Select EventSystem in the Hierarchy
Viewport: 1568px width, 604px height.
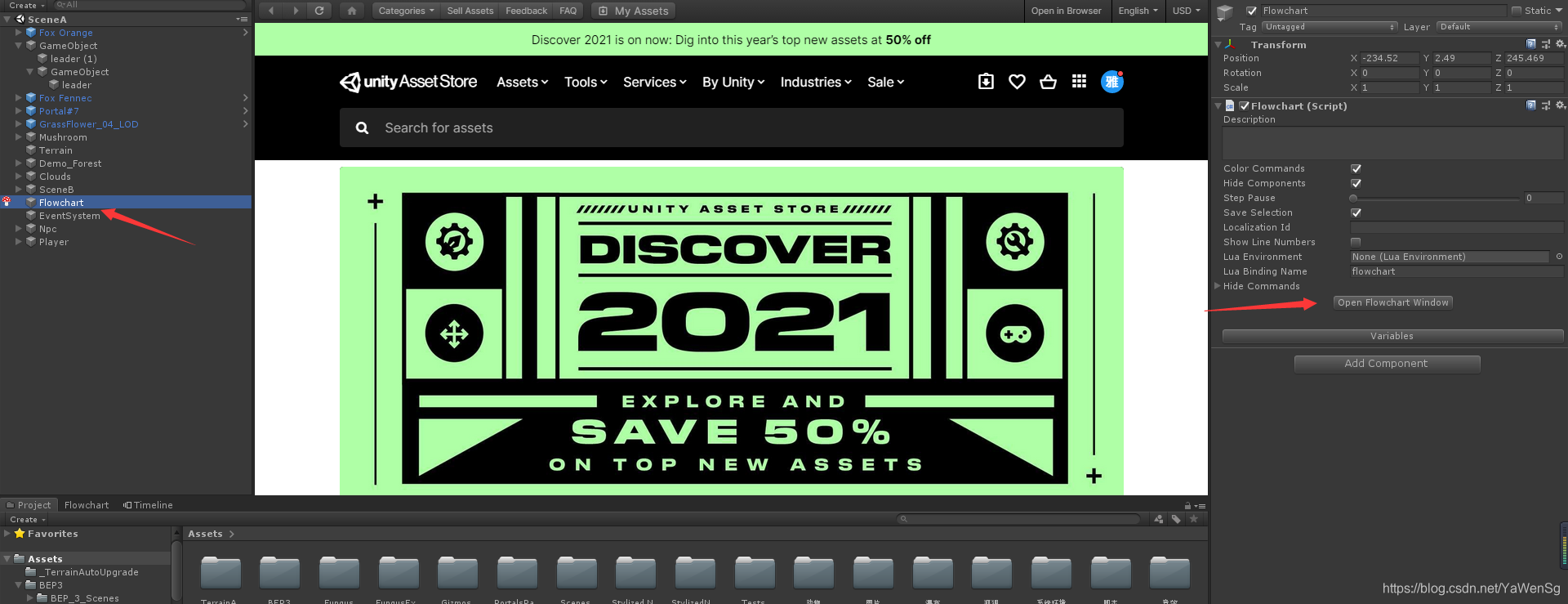[x=69, y=216]
